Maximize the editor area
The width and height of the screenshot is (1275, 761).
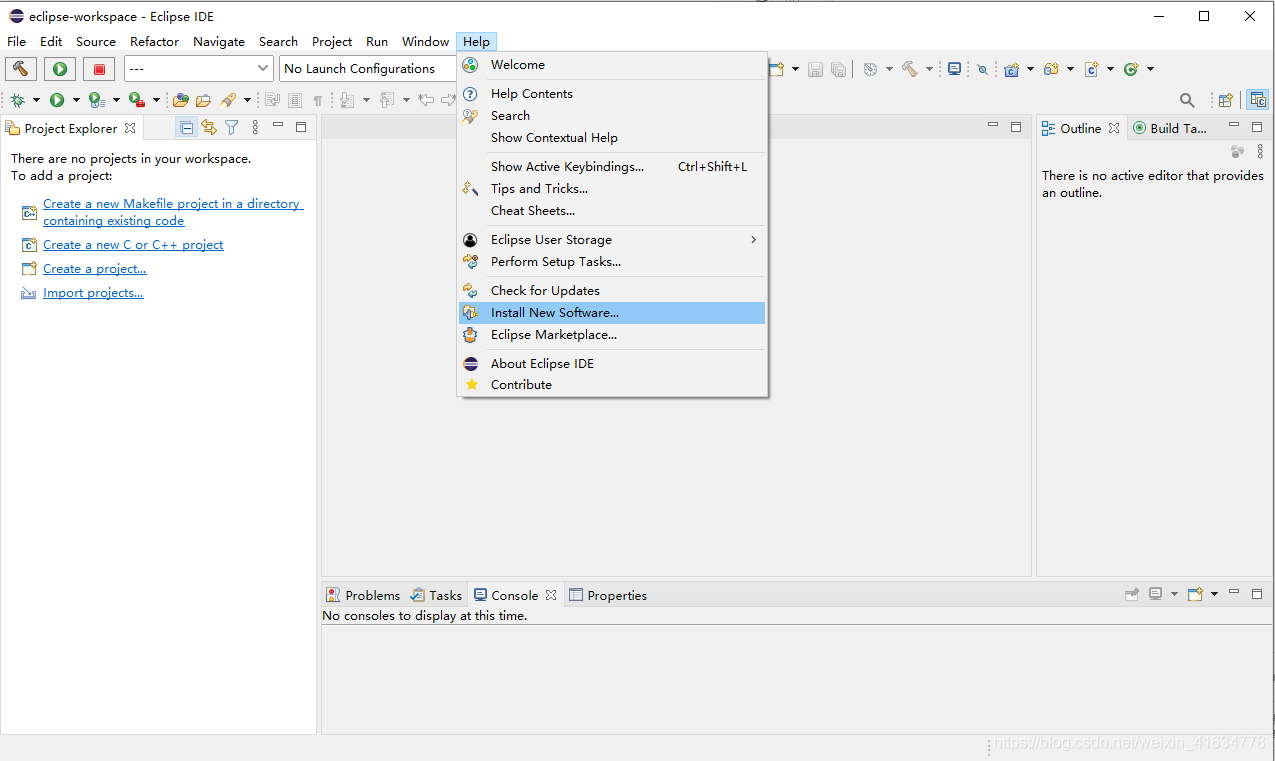tap(1016, 127)
